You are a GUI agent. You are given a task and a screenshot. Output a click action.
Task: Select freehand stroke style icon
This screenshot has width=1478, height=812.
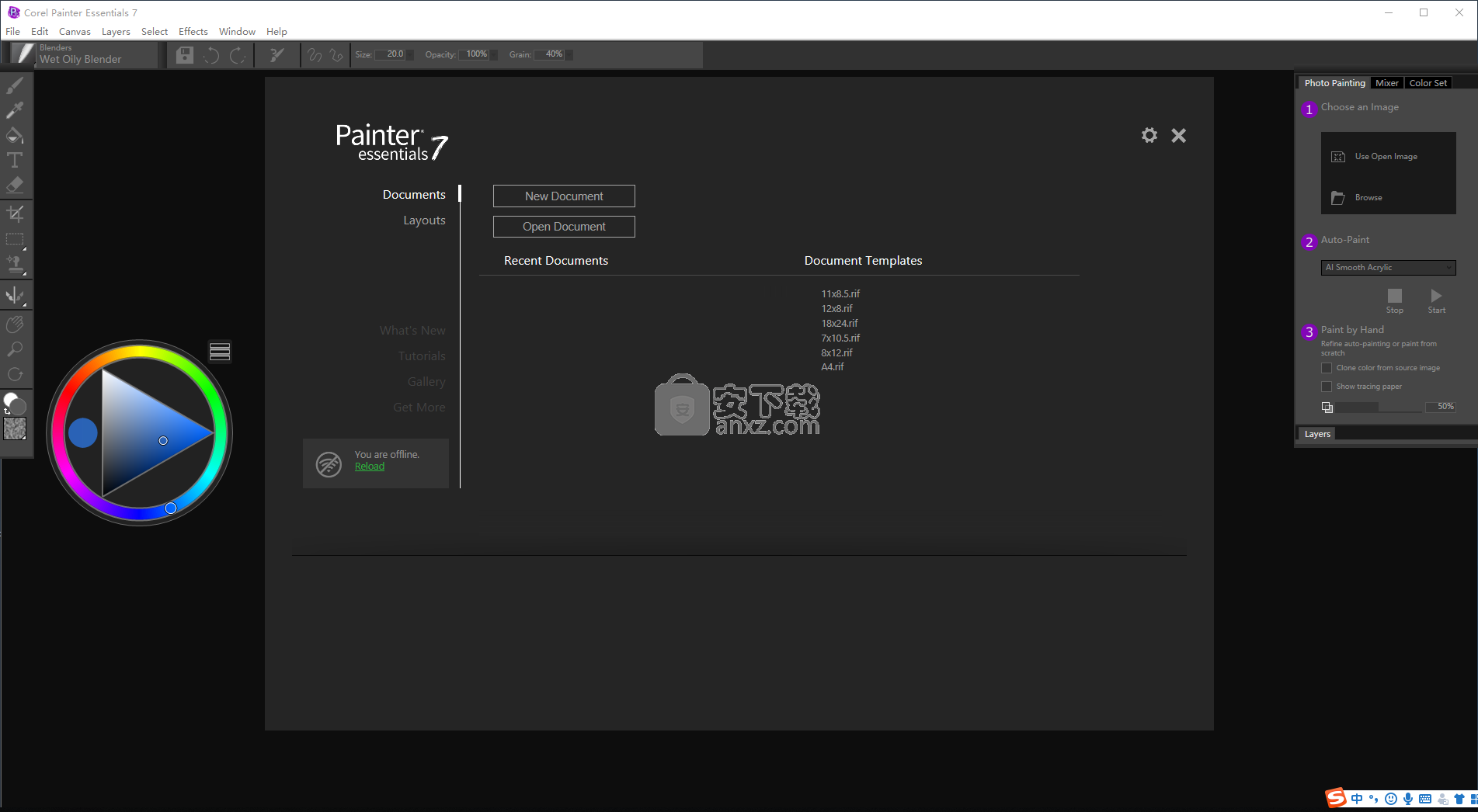click(x=315, y=55)
